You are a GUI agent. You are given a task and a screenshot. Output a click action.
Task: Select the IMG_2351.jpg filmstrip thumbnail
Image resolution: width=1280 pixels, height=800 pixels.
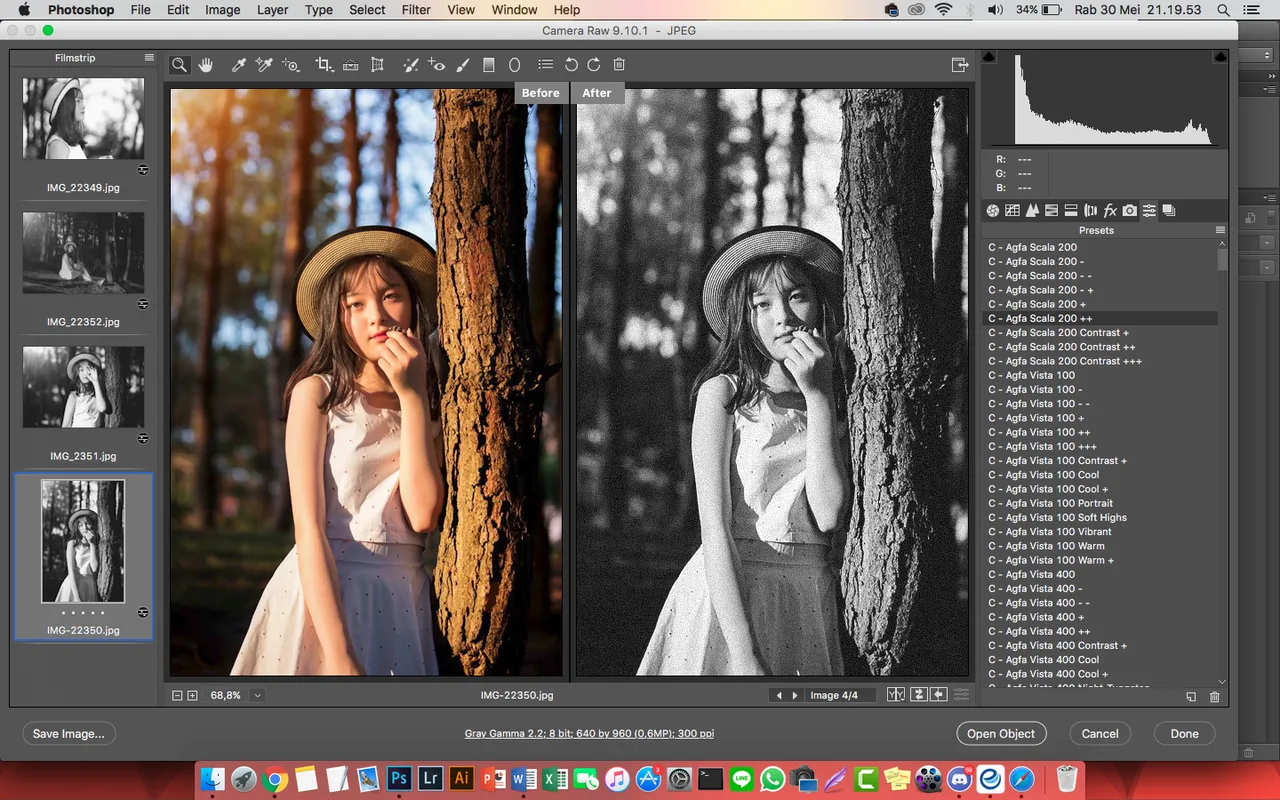[83, 387]
